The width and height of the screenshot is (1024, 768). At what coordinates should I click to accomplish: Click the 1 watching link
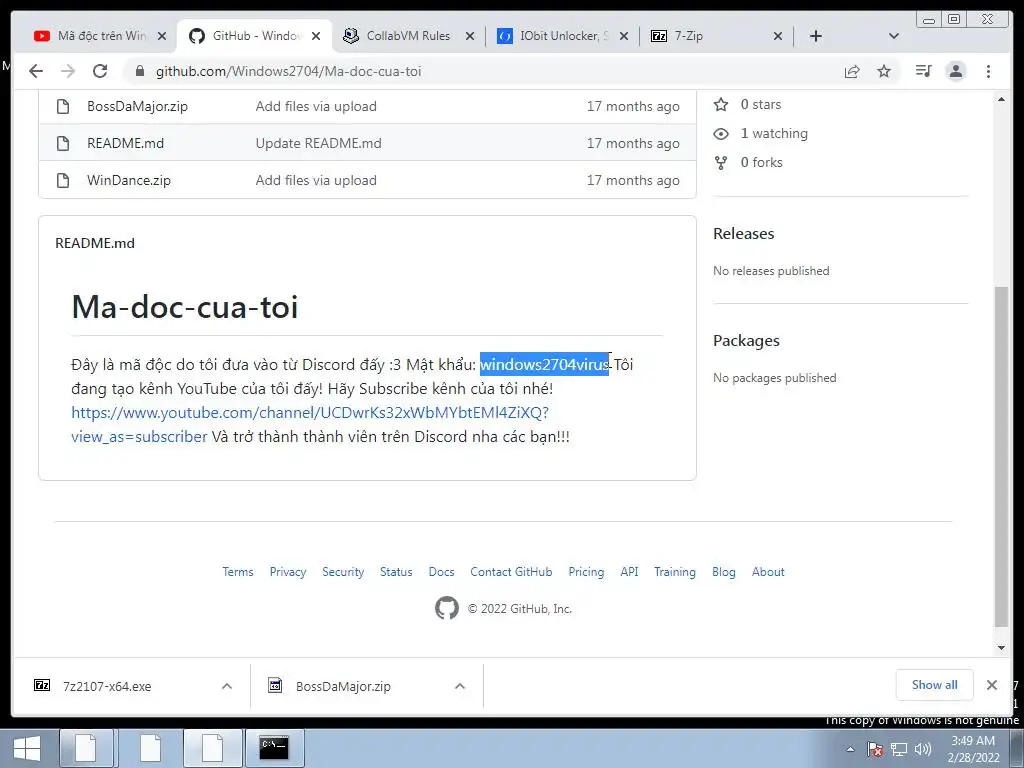click(774, 133)
